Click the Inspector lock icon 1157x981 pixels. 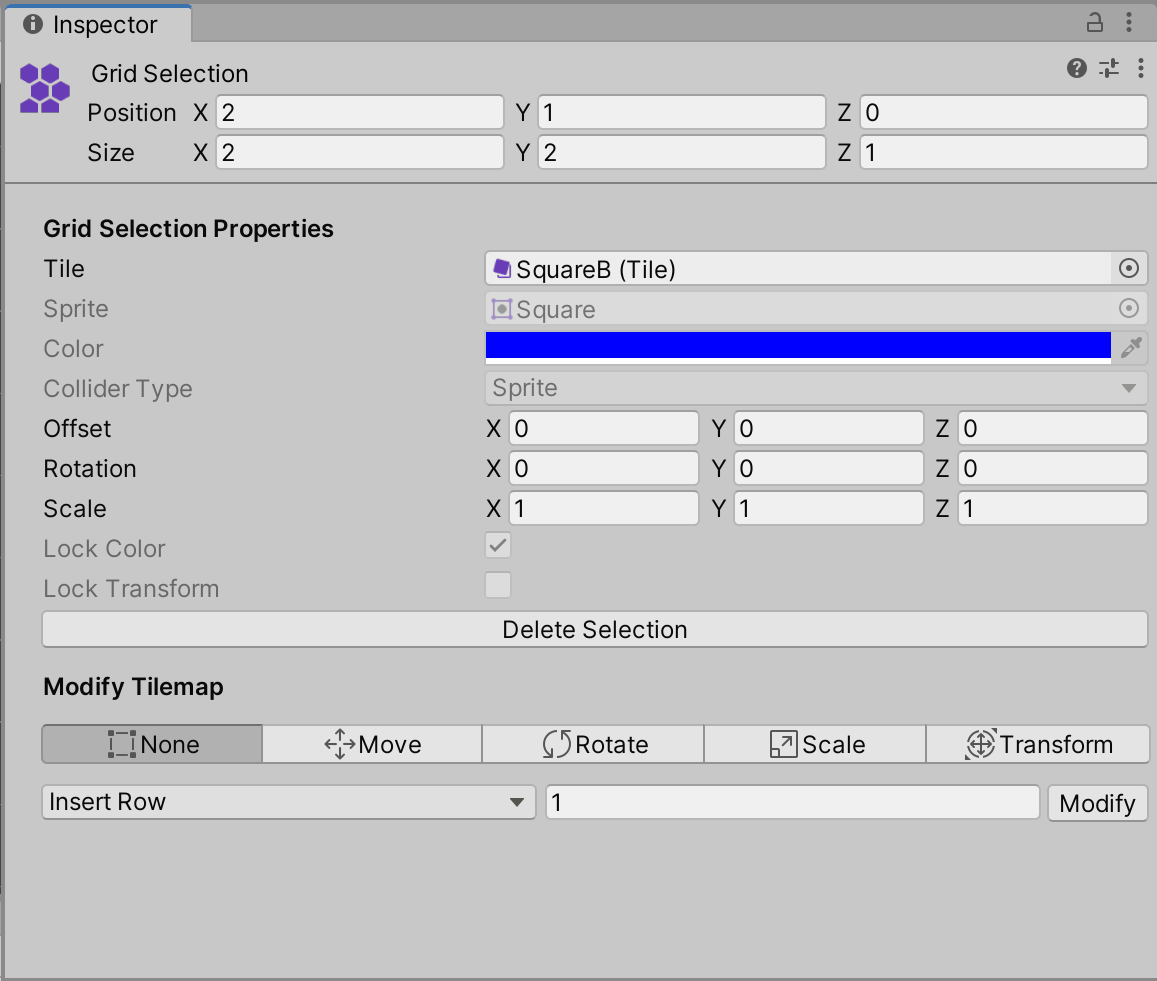click(x=1095, y=22)
